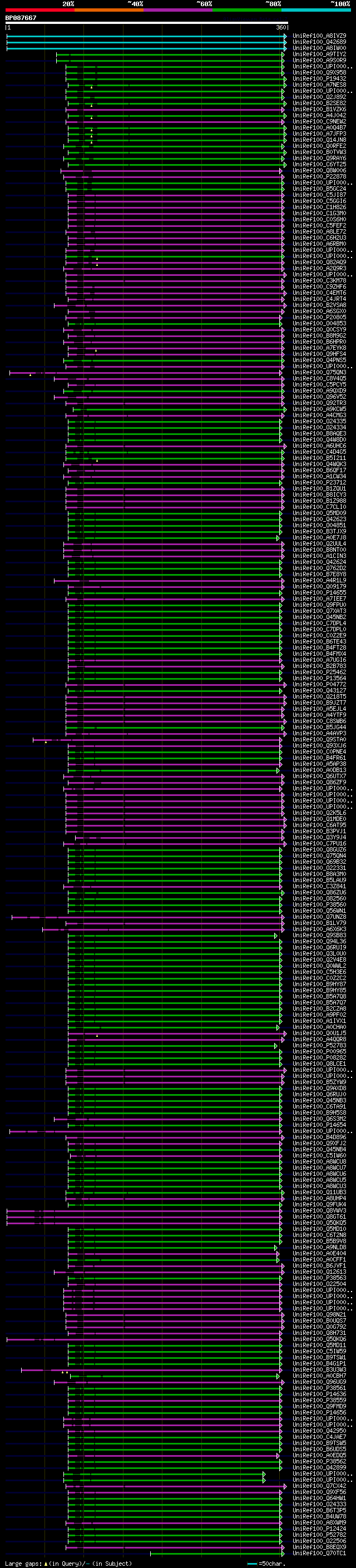Select hit label UniRef100_Q0CSY9
Viewport: 356px width, 1568px height.
coord(319,329)
